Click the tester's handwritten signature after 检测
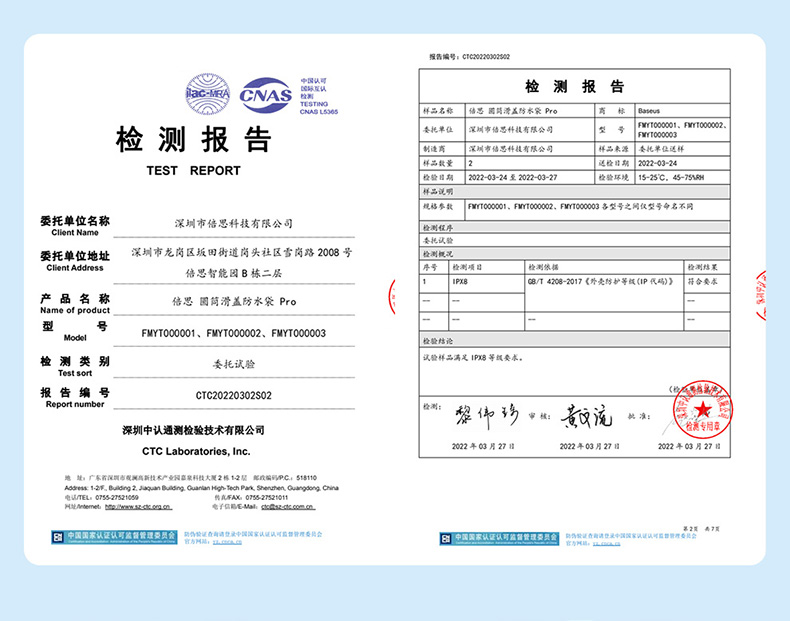The image size is (790, 621). tap(486, 416)
